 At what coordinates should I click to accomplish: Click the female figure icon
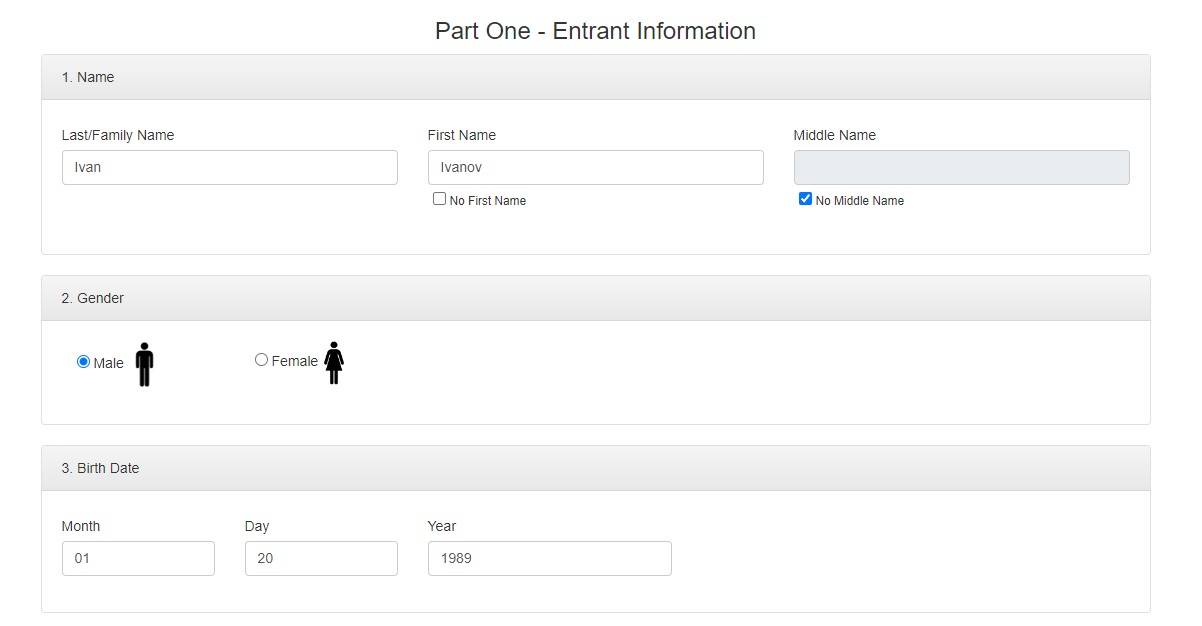(x=334, y=362)
